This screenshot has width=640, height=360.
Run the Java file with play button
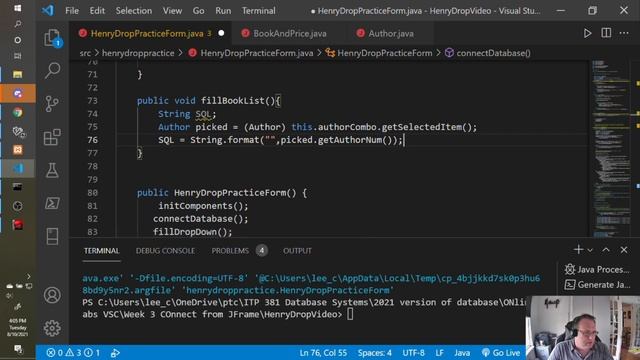pos(587,33)
